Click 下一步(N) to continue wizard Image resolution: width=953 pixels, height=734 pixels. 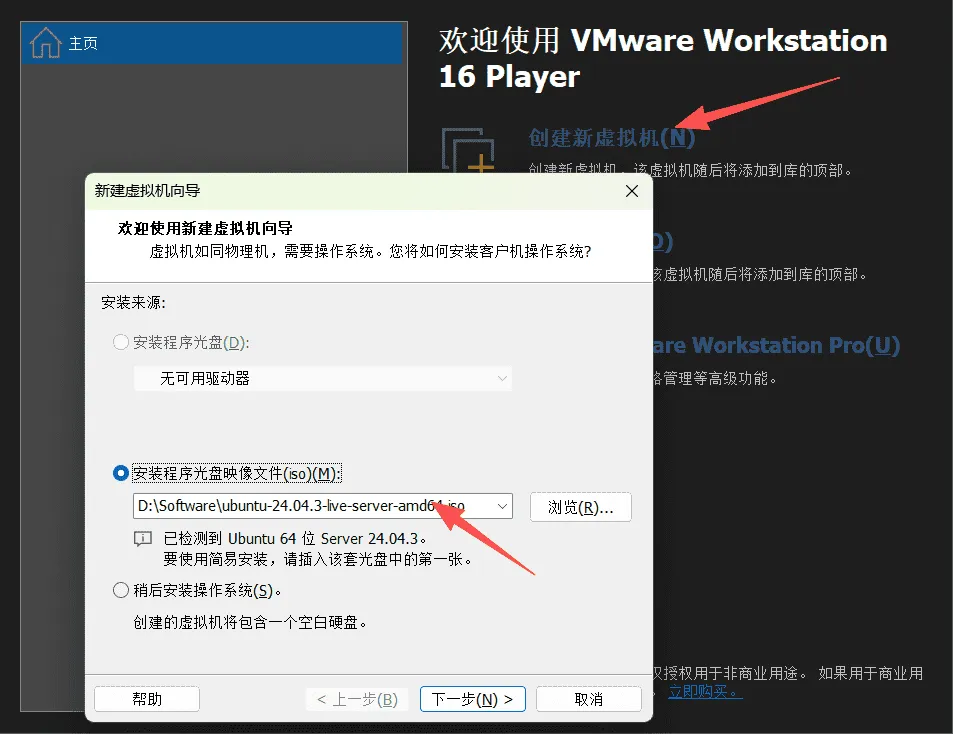(473, 699)
